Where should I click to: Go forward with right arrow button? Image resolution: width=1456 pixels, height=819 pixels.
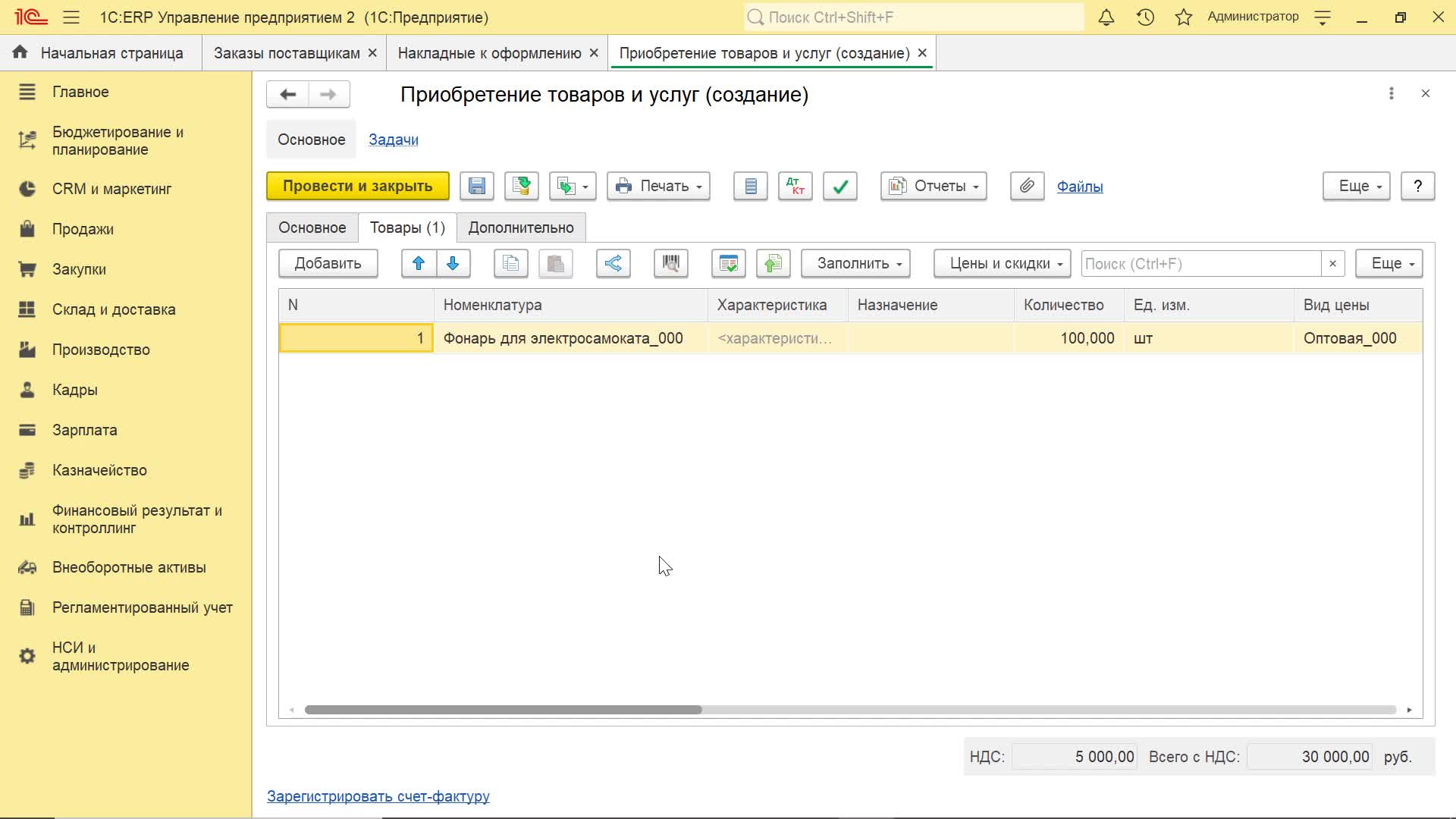click(328, 94)
